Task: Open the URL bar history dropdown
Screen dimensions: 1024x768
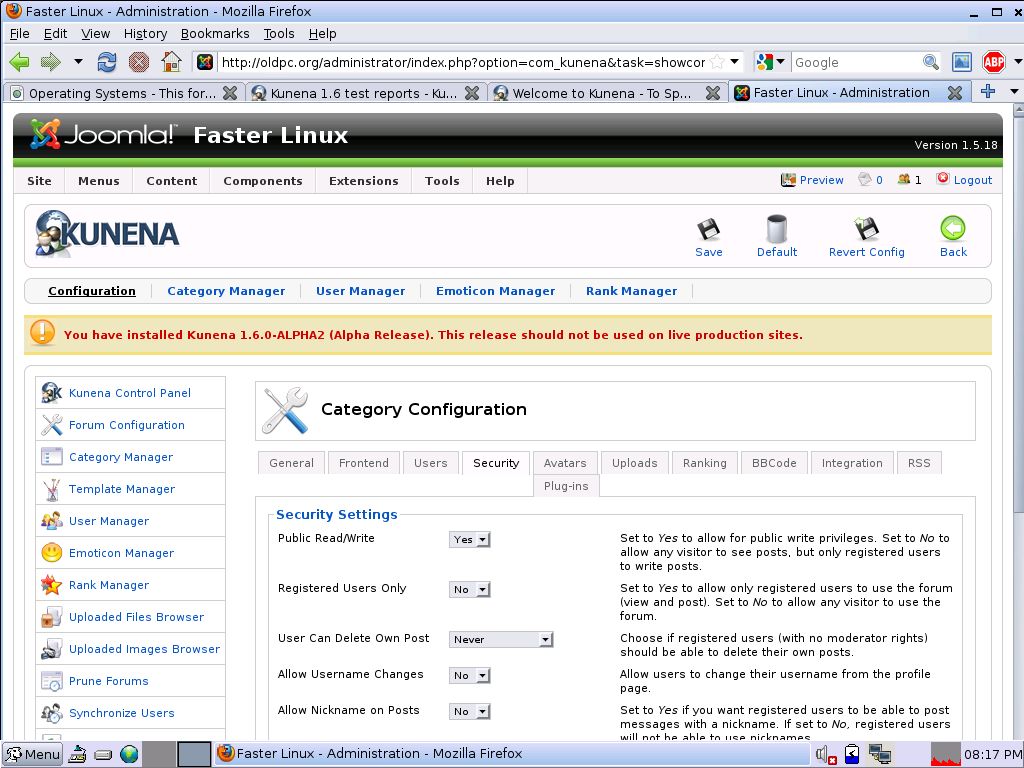Action: coord(734,62)
